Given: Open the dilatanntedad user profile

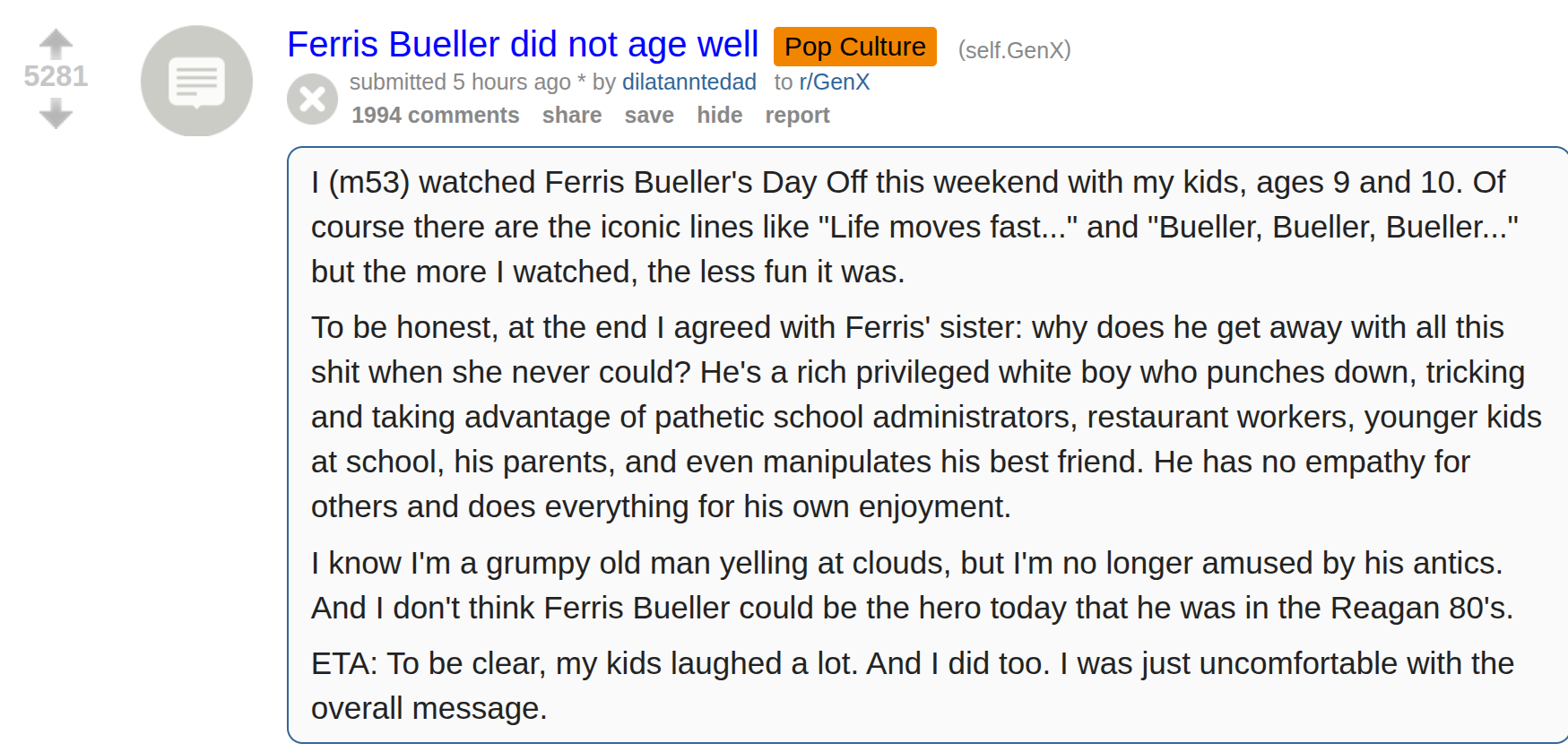Looking at the screenshot, I should [689, 82].
